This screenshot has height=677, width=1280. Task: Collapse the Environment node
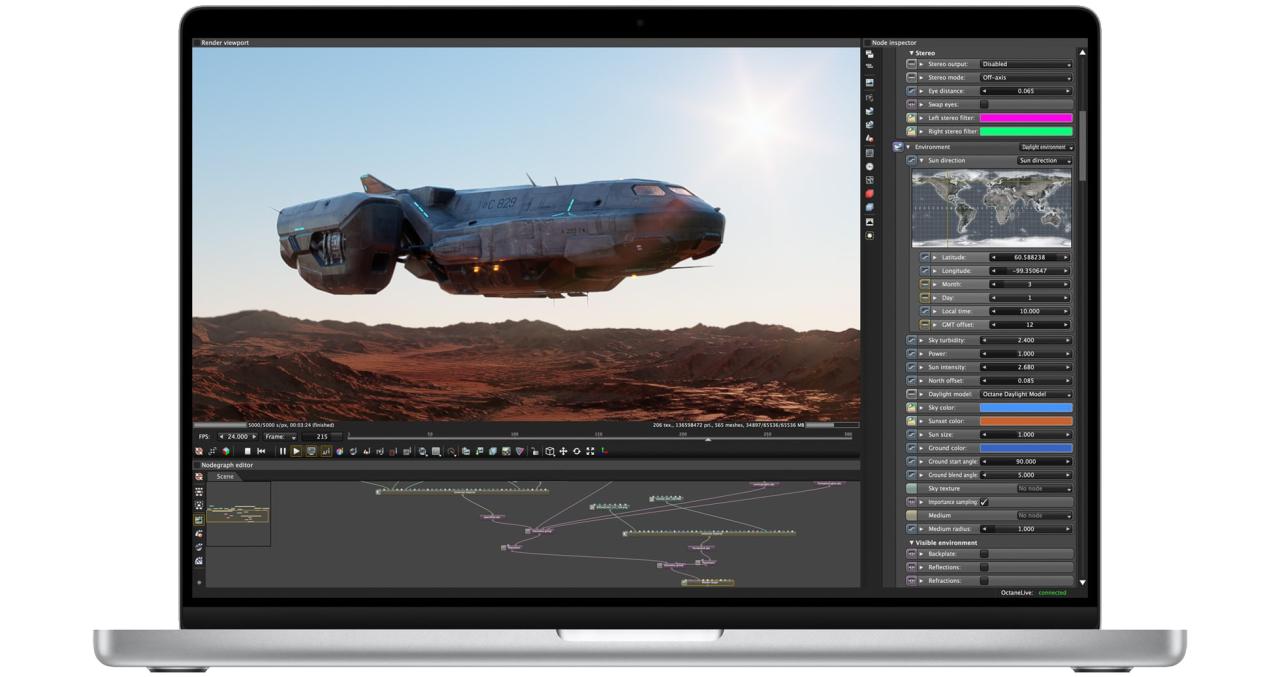tap(908, 147)
